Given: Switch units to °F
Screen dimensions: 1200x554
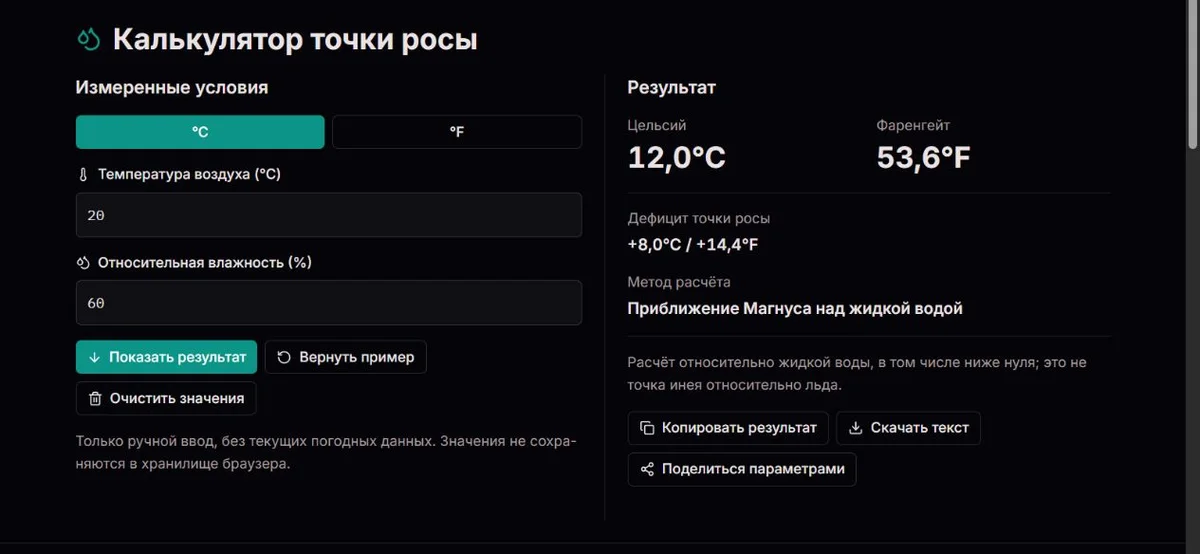Looking at the screenshot, I should tap(457, 132).
